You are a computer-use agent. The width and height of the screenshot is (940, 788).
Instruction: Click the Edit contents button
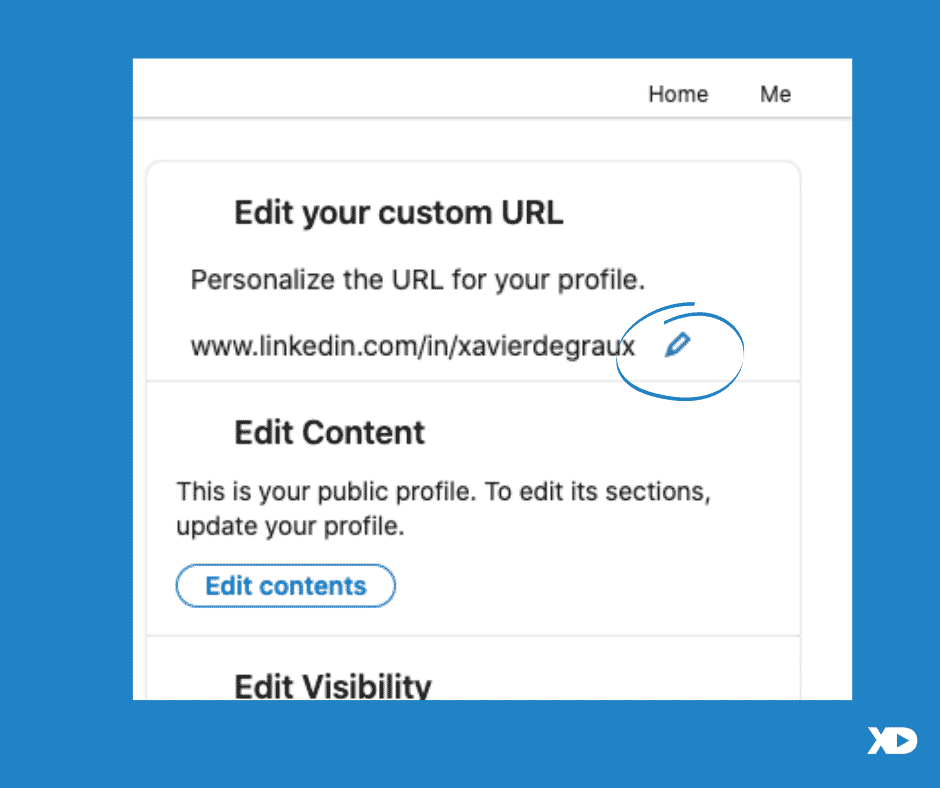click(285, 586)
